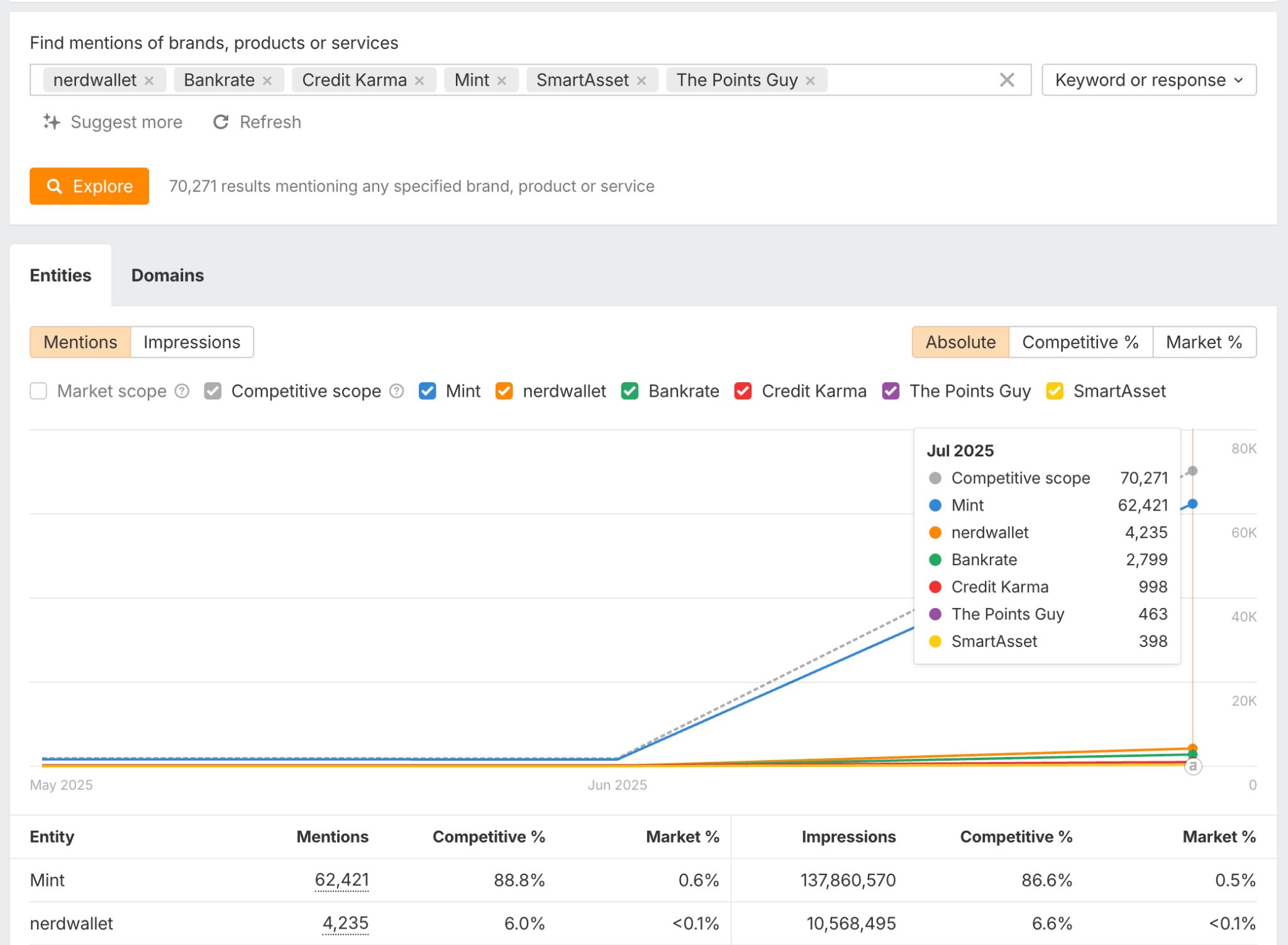Hide Credit Karma from the chart legend
The width and height of the screenshot is (1288, 945).
743,391
